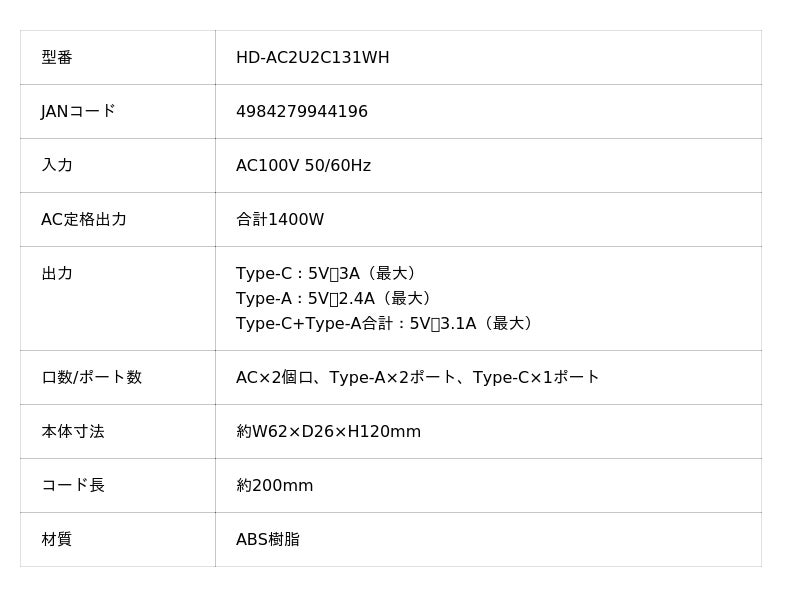This screenshot has width=800, height=597.
Task: Click the AC定格出力 label
Action: click(83, 220)
